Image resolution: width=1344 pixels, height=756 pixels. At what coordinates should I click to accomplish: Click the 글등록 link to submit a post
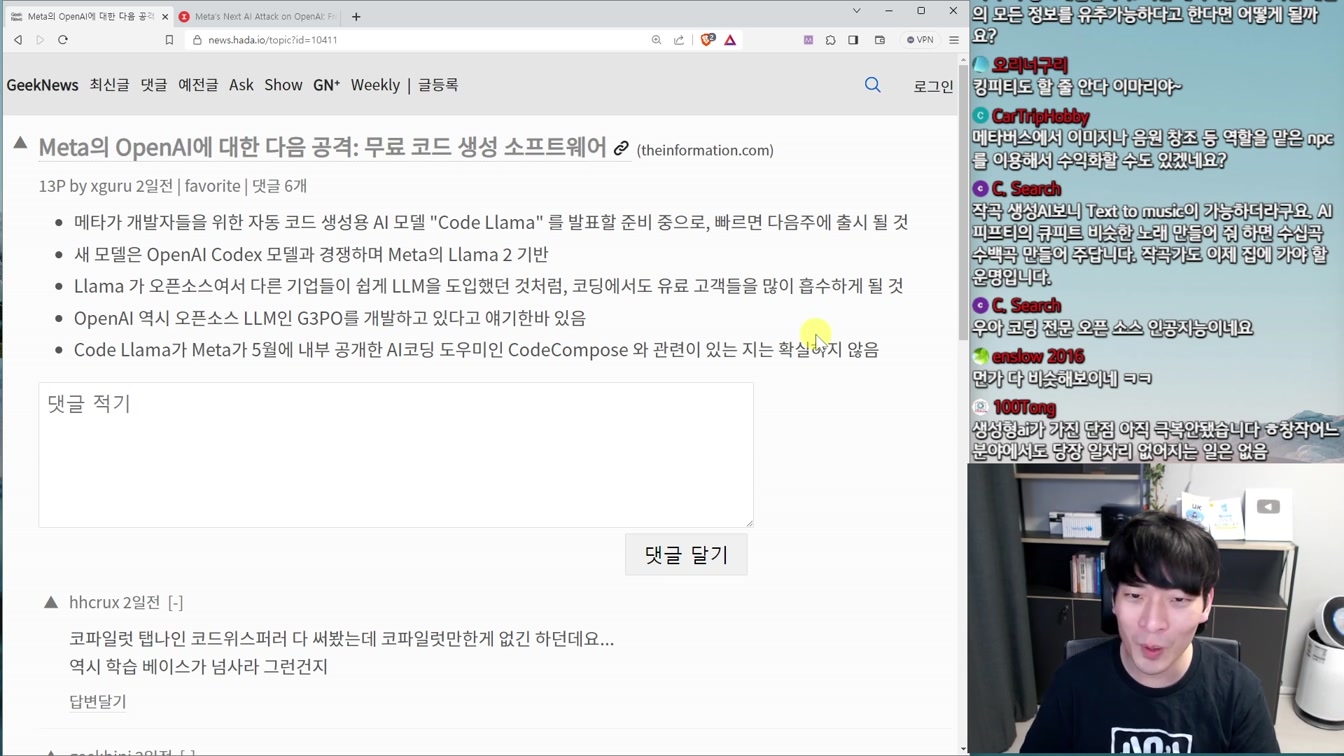coord(438,85)
